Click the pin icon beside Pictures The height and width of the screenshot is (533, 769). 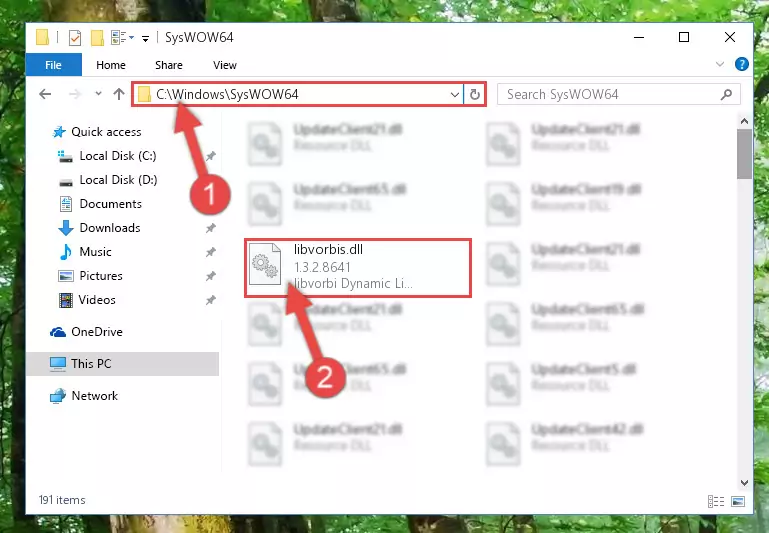(x=210, y=276)
